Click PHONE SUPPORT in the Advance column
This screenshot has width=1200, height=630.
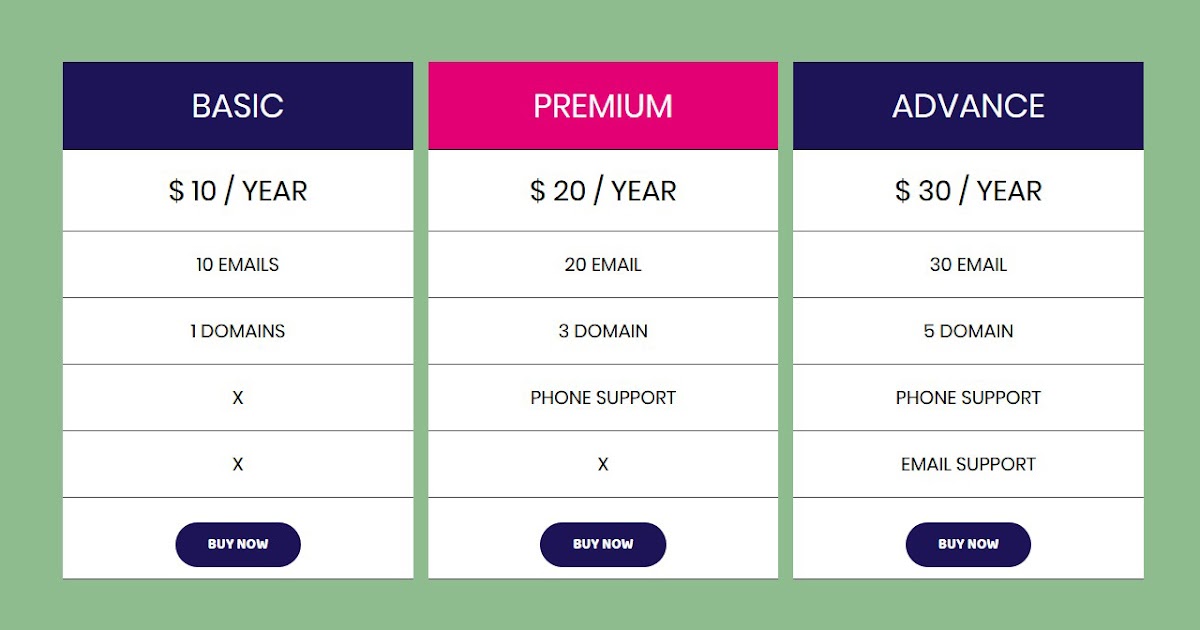(968, 398)
